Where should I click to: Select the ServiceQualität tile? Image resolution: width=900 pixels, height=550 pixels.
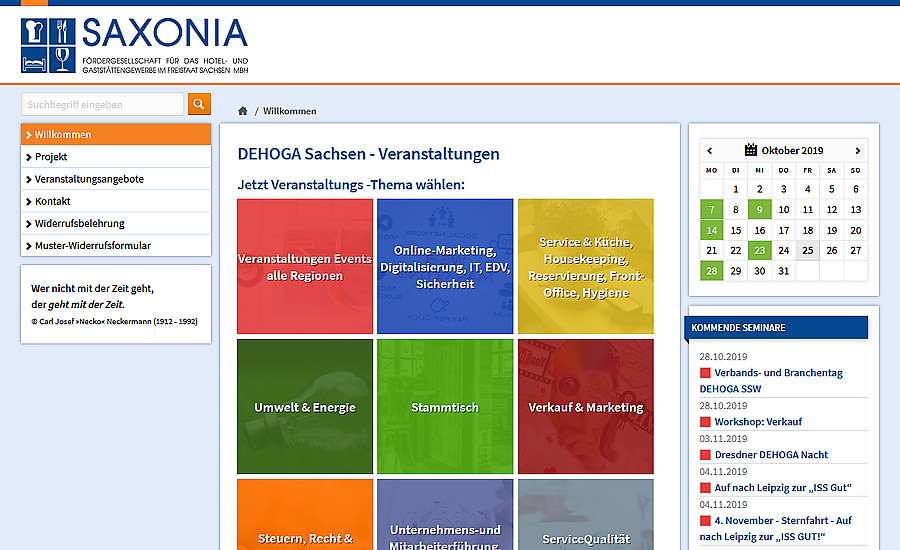585,514
